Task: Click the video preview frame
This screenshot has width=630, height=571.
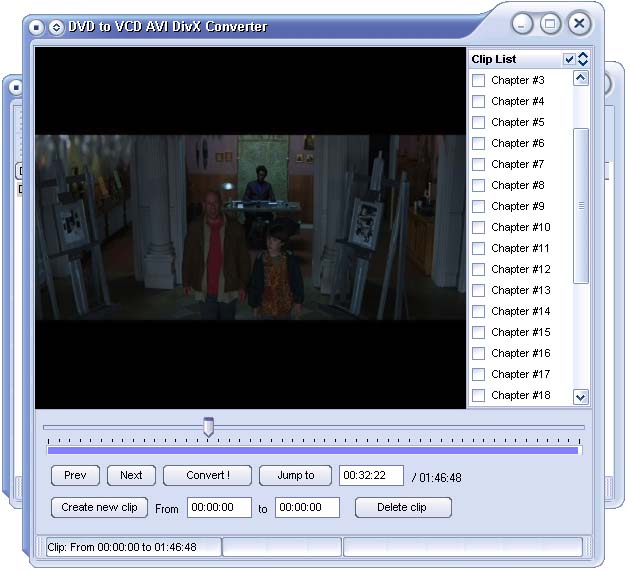Action: pos(250,227)
